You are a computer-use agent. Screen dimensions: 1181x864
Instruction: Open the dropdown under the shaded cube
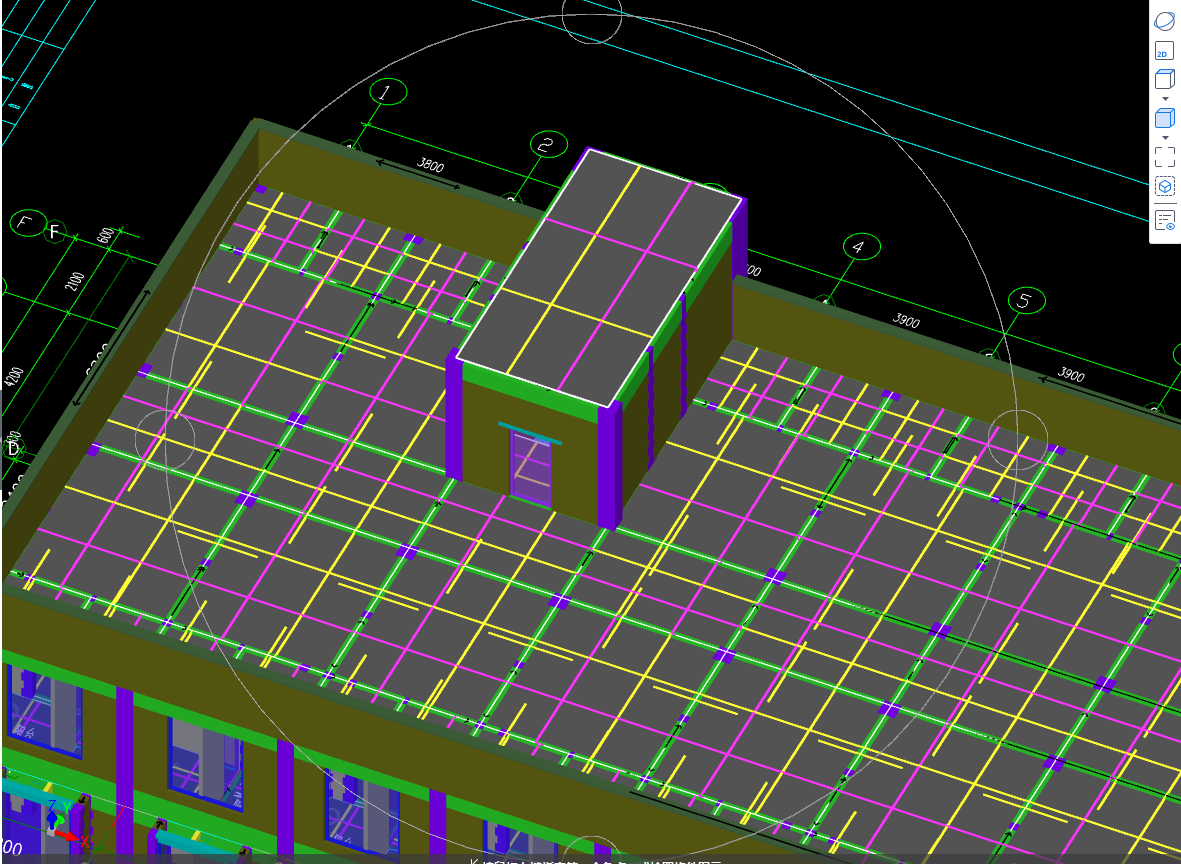click(1165, 138)
